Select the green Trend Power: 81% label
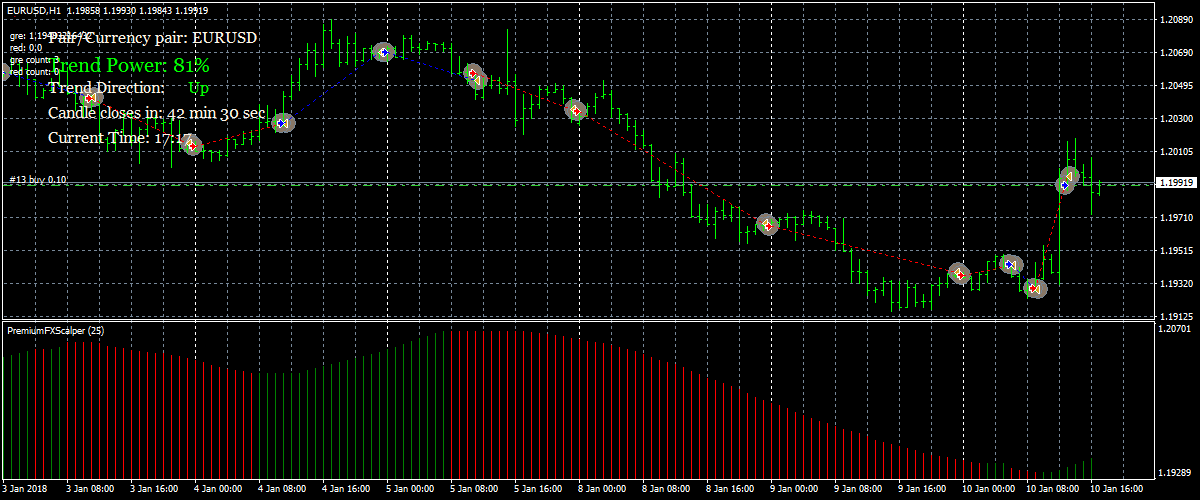 (129, 66)
